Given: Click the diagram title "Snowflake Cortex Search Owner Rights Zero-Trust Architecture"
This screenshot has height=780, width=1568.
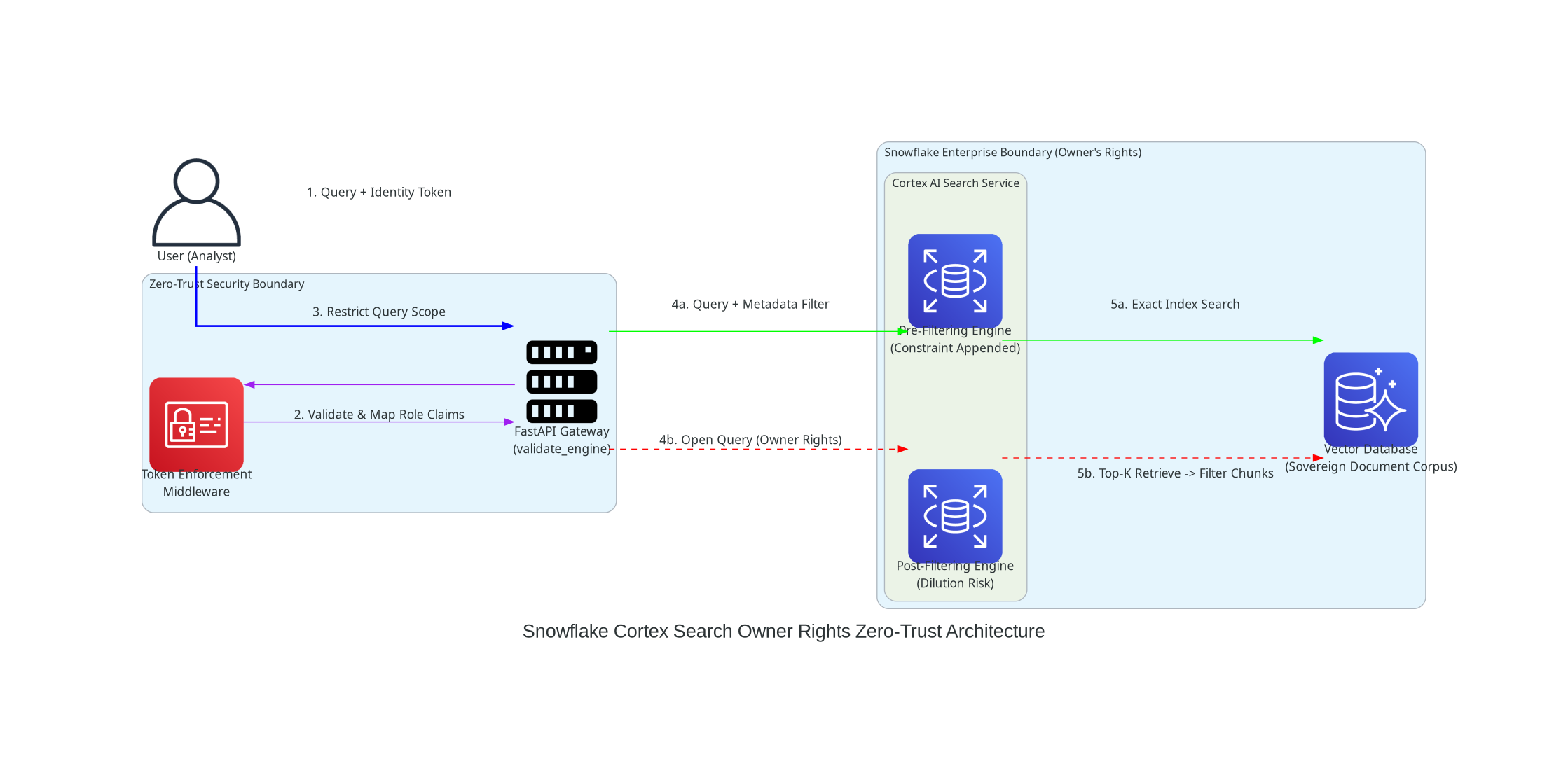Looking at the screenshot, I should tap(783, 632).
